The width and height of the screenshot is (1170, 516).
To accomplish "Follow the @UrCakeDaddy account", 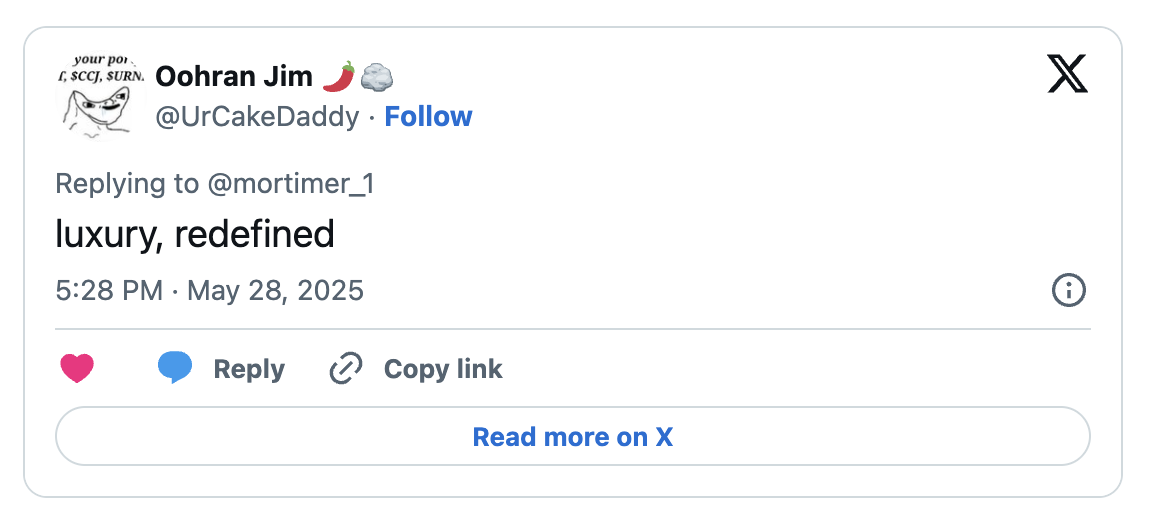I will [x=428, y=116].
